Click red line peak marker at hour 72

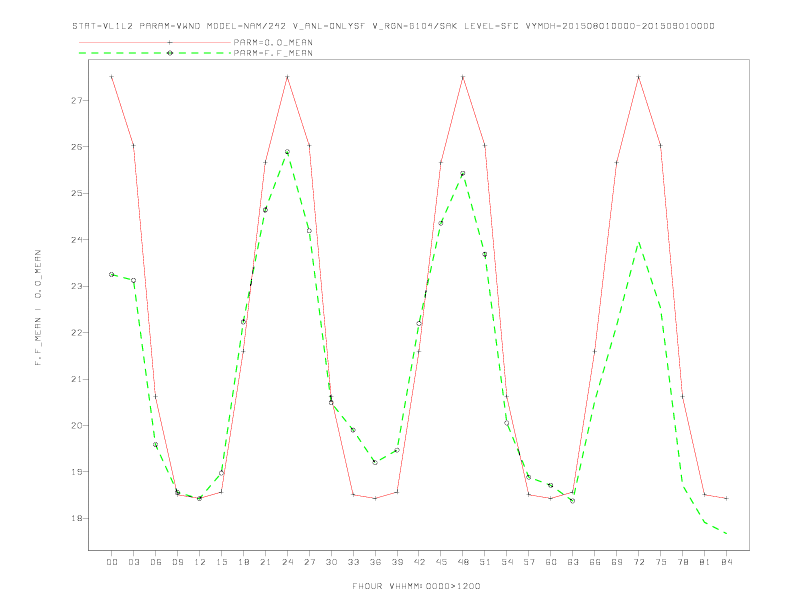point(638,77)
